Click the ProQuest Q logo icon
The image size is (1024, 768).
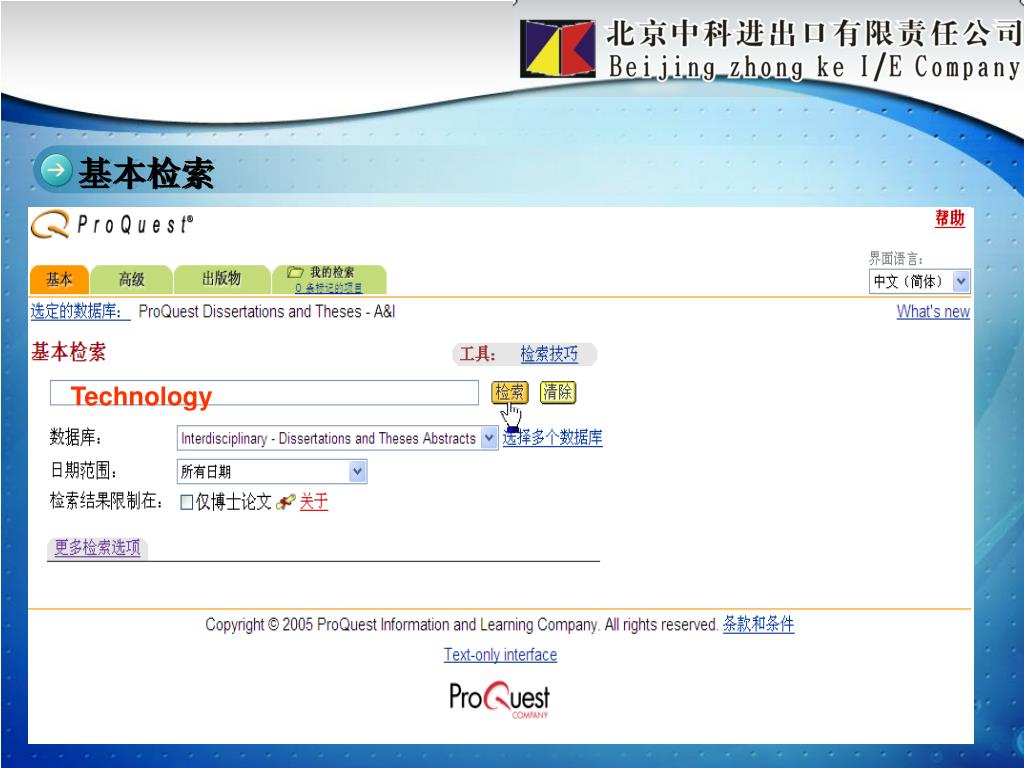(x=50, y=224)
